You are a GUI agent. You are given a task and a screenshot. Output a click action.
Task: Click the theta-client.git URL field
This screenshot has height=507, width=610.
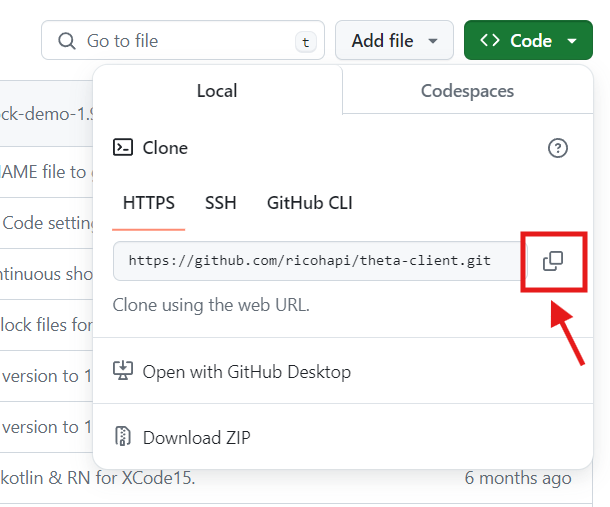[318, 261]
